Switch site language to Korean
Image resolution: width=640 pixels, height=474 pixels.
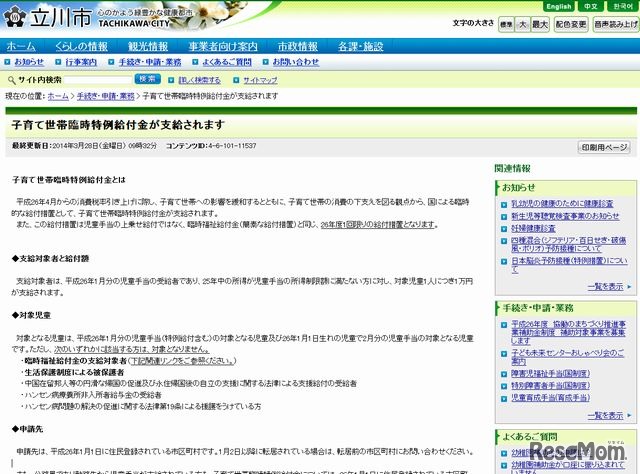pyautogui.click(x=622, y=7)
